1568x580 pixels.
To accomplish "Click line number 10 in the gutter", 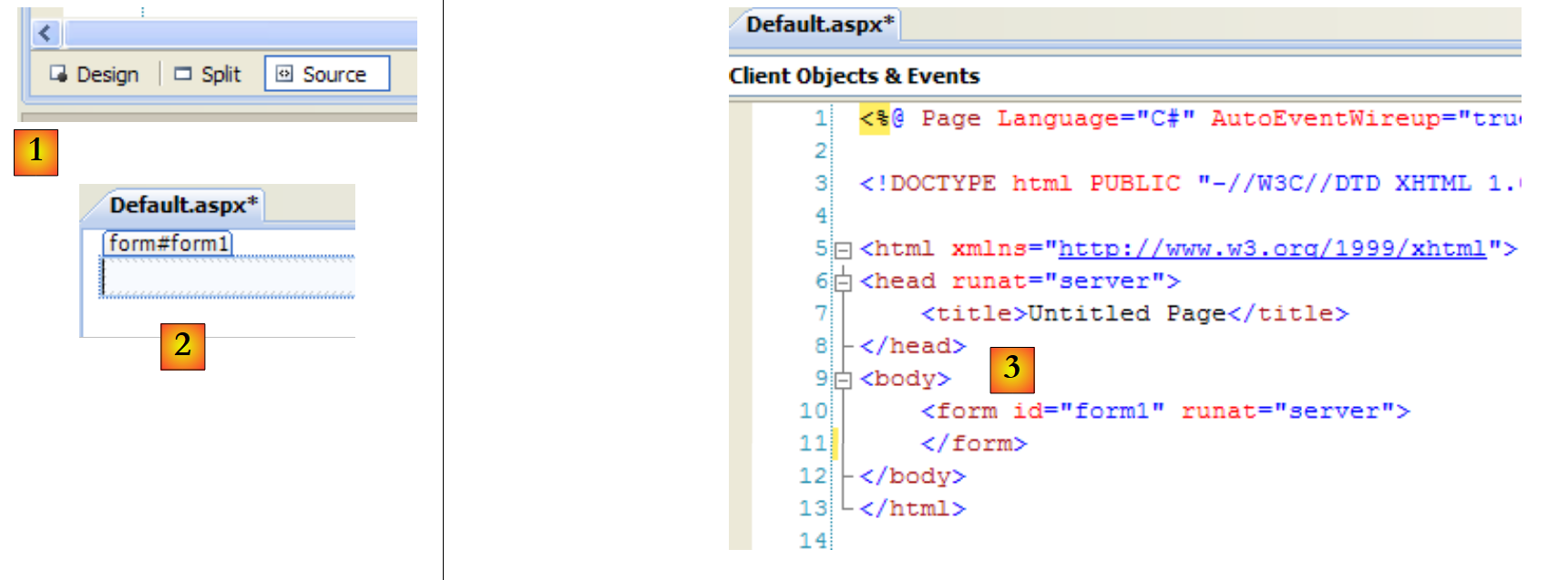I will (813, 412).
